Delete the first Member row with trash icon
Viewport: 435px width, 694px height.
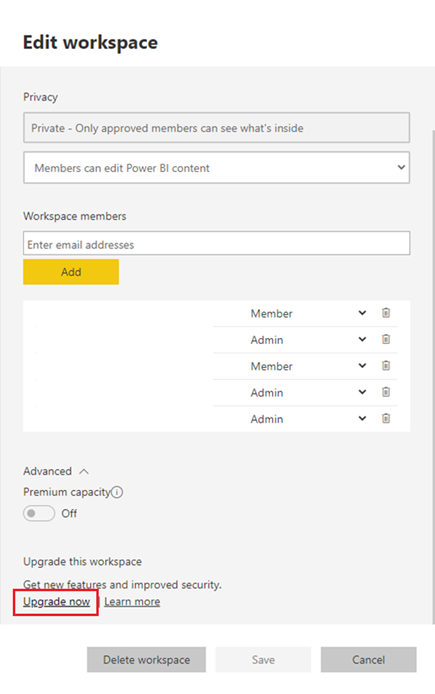point(386,313)
